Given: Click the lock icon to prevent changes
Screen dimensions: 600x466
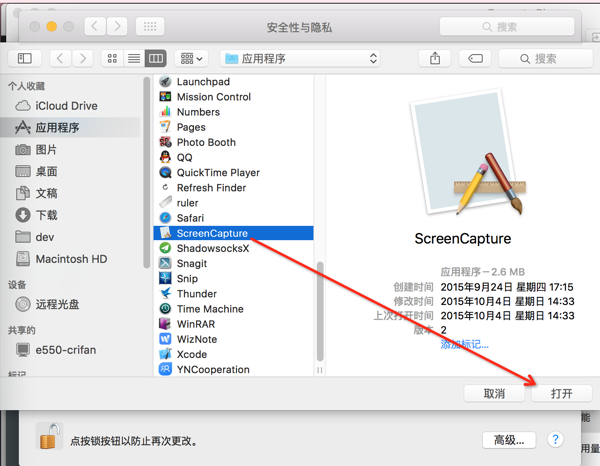Looking at the screenshot, I should (x=49, y=437).
